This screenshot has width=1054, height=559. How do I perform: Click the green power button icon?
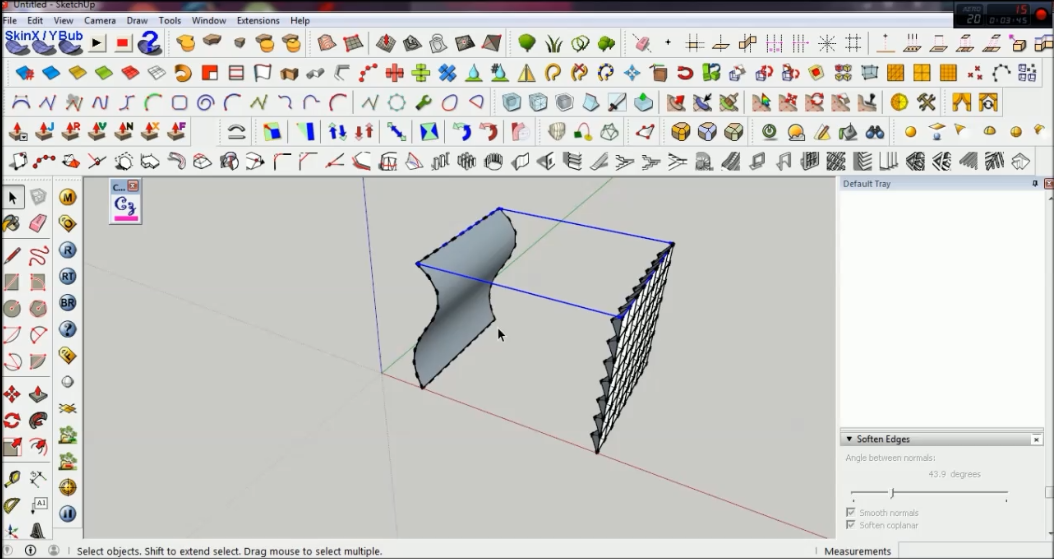tap(769, 132)
